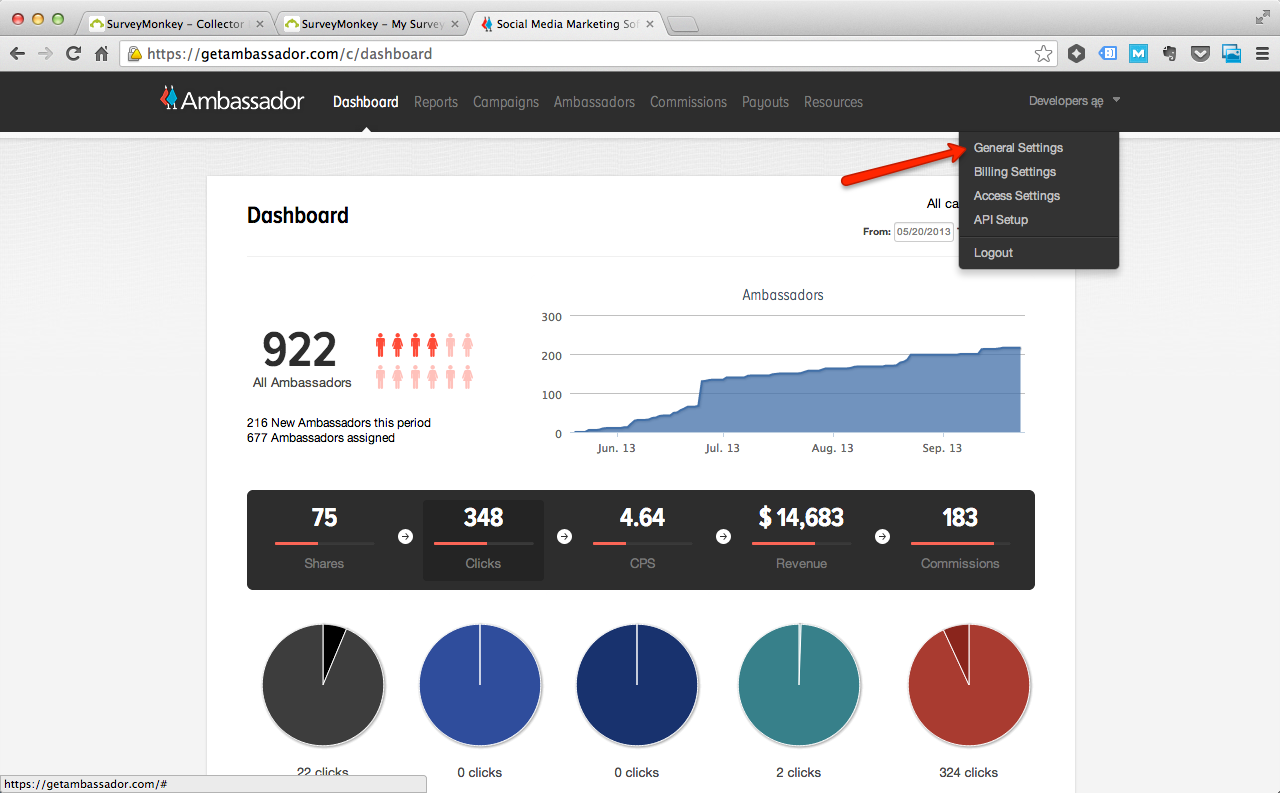Click the Ambassador logo in header

(x=232, y=99)
